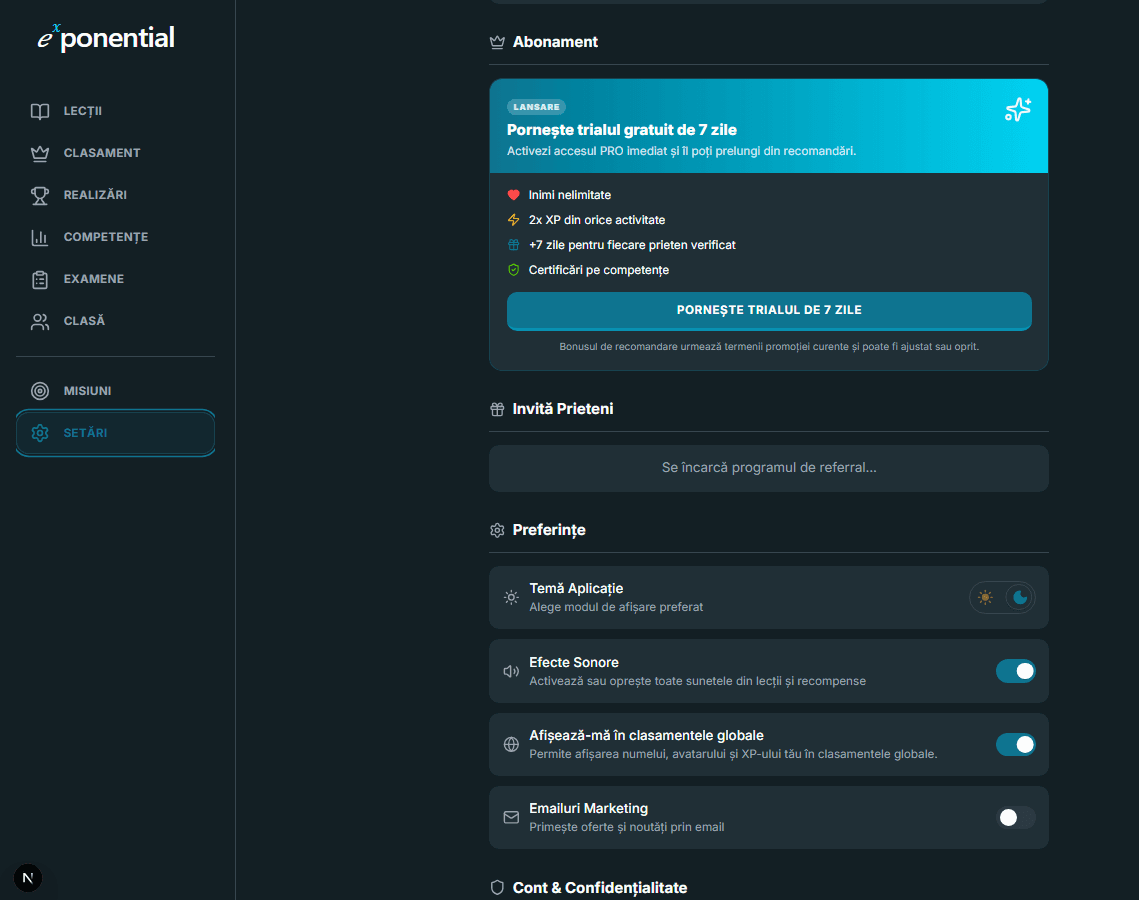Viewport: 1139px width, 900px height.
Task: Click the Next.js N badge in corner
Action: (28, 877)
